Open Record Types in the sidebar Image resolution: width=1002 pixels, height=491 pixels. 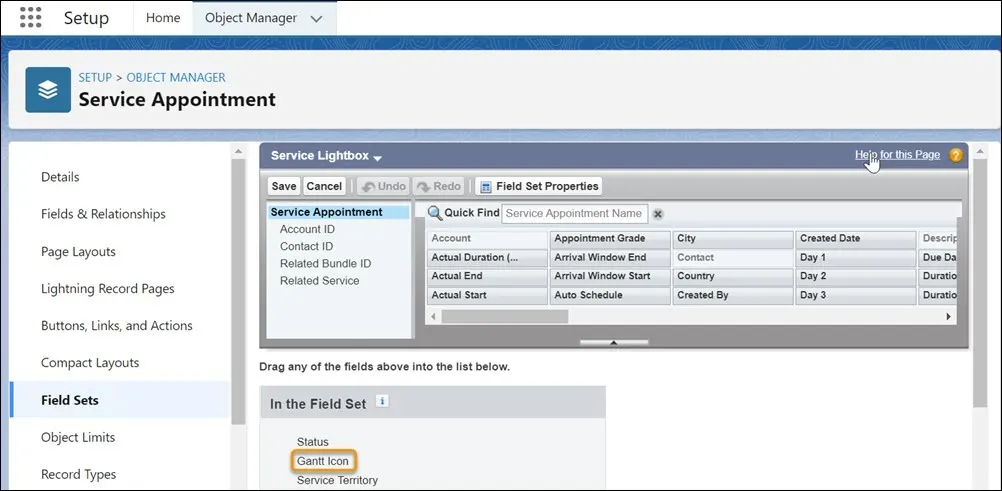pyautogui.click(x=78, y=474)
